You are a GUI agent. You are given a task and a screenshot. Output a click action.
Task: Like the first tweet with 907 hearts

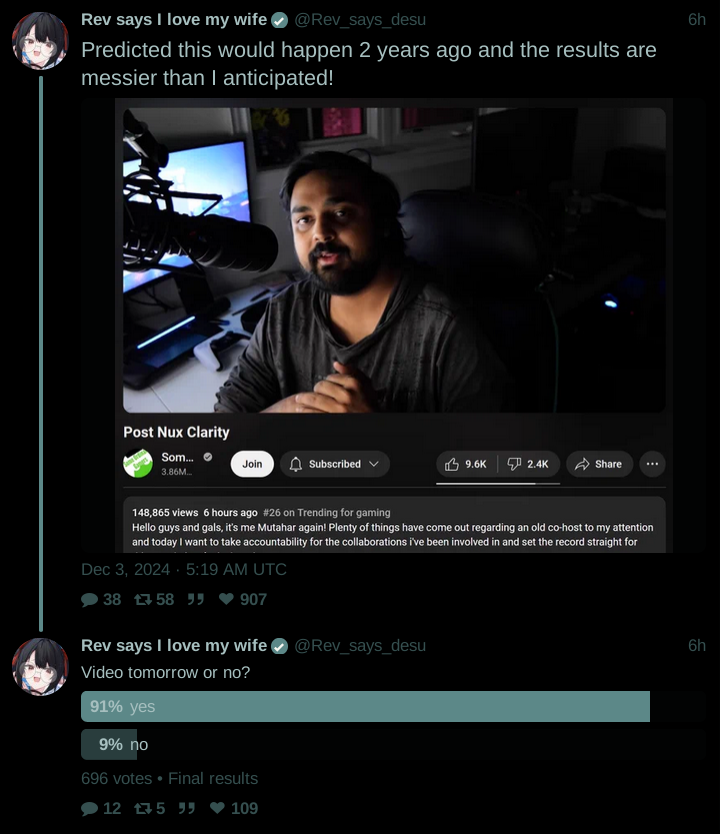(x=226, y=599)
